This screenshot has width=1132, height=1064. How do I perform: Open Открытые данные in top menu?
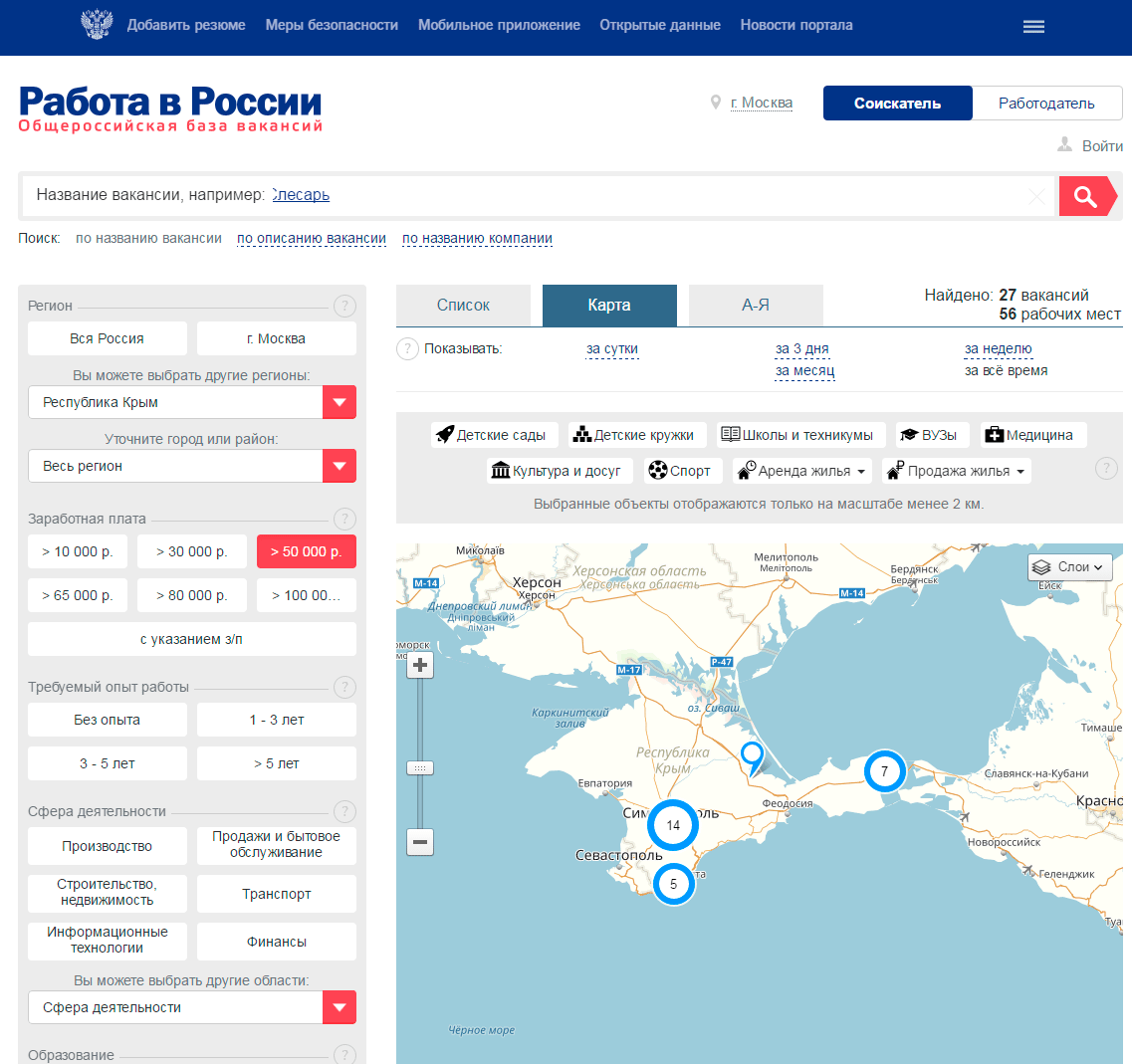[x=660, y=25]
